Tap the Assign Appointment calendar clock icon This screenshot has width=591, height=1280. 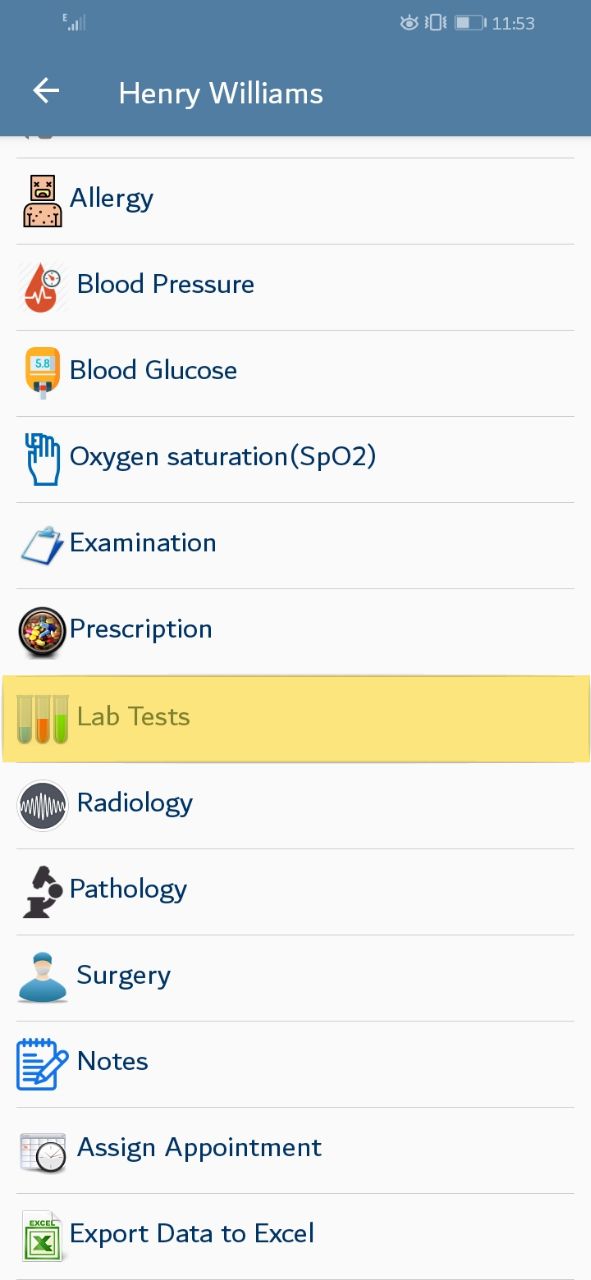(x=42, y=1152)
